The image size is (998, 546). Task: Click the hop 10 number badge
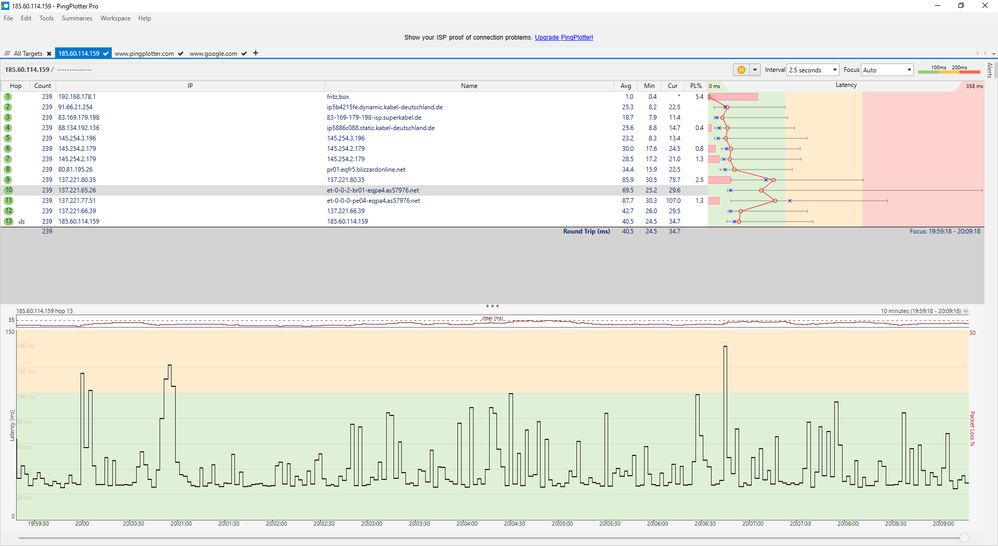click(7, 190)
